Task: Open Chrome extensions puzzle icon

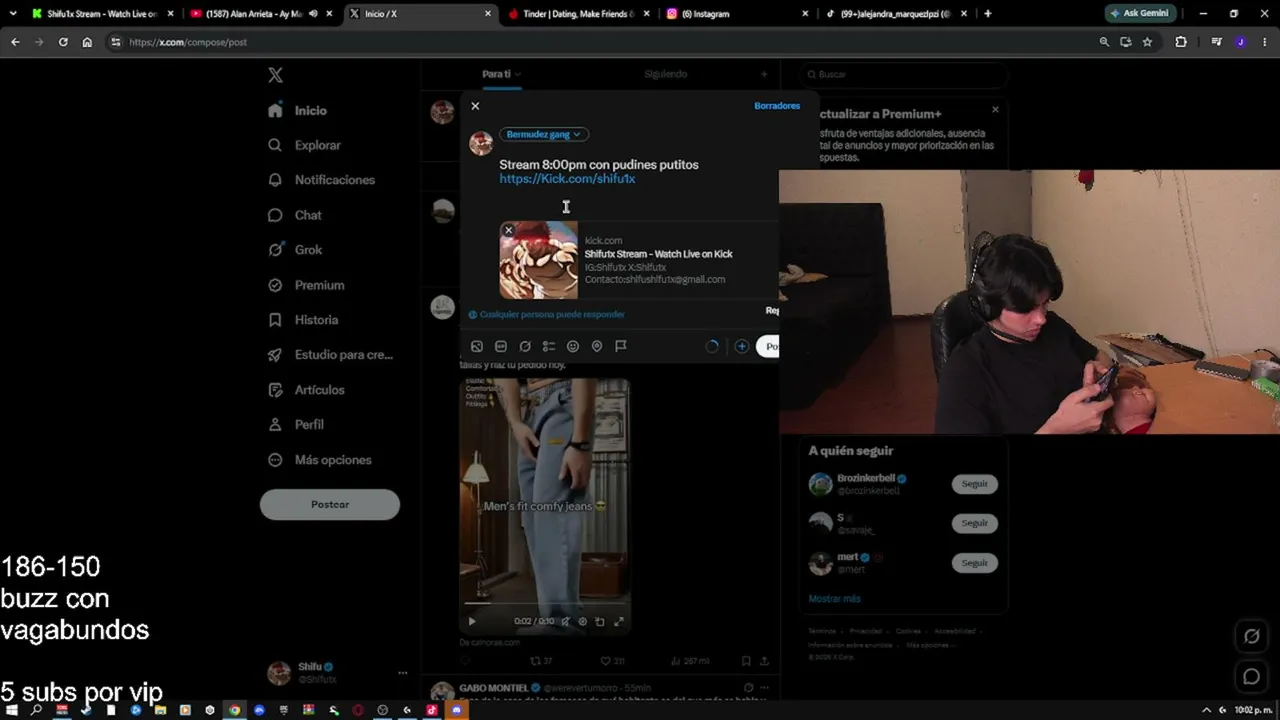Action: [1181, 42]
